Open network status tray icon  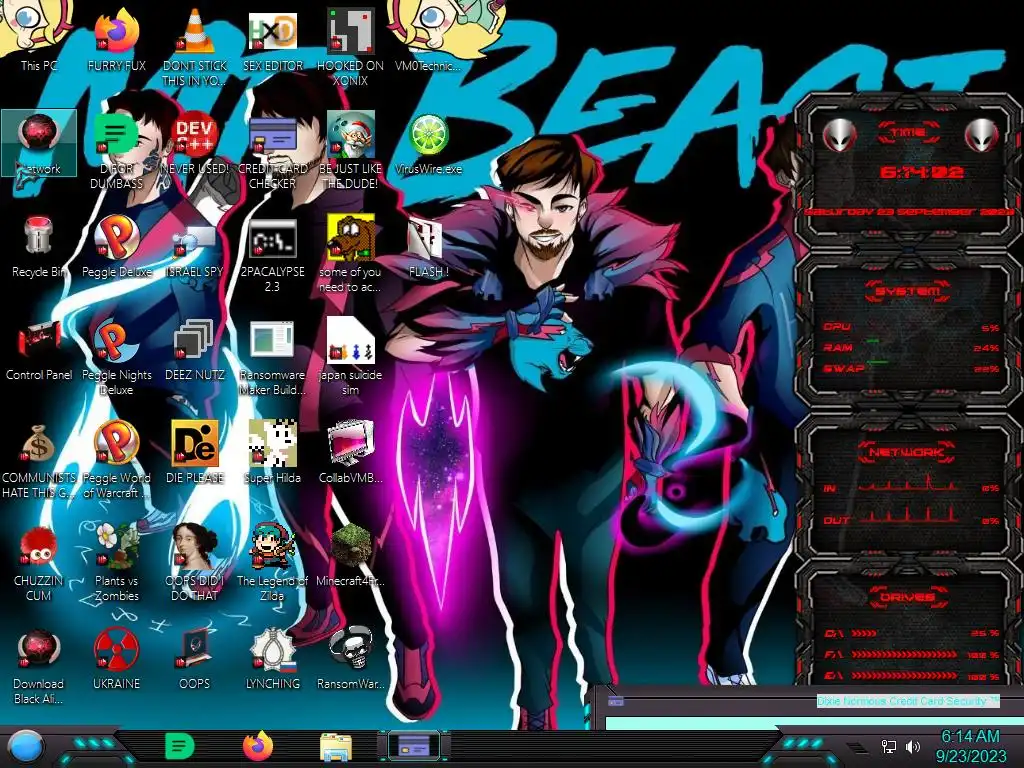pos(888,746)
